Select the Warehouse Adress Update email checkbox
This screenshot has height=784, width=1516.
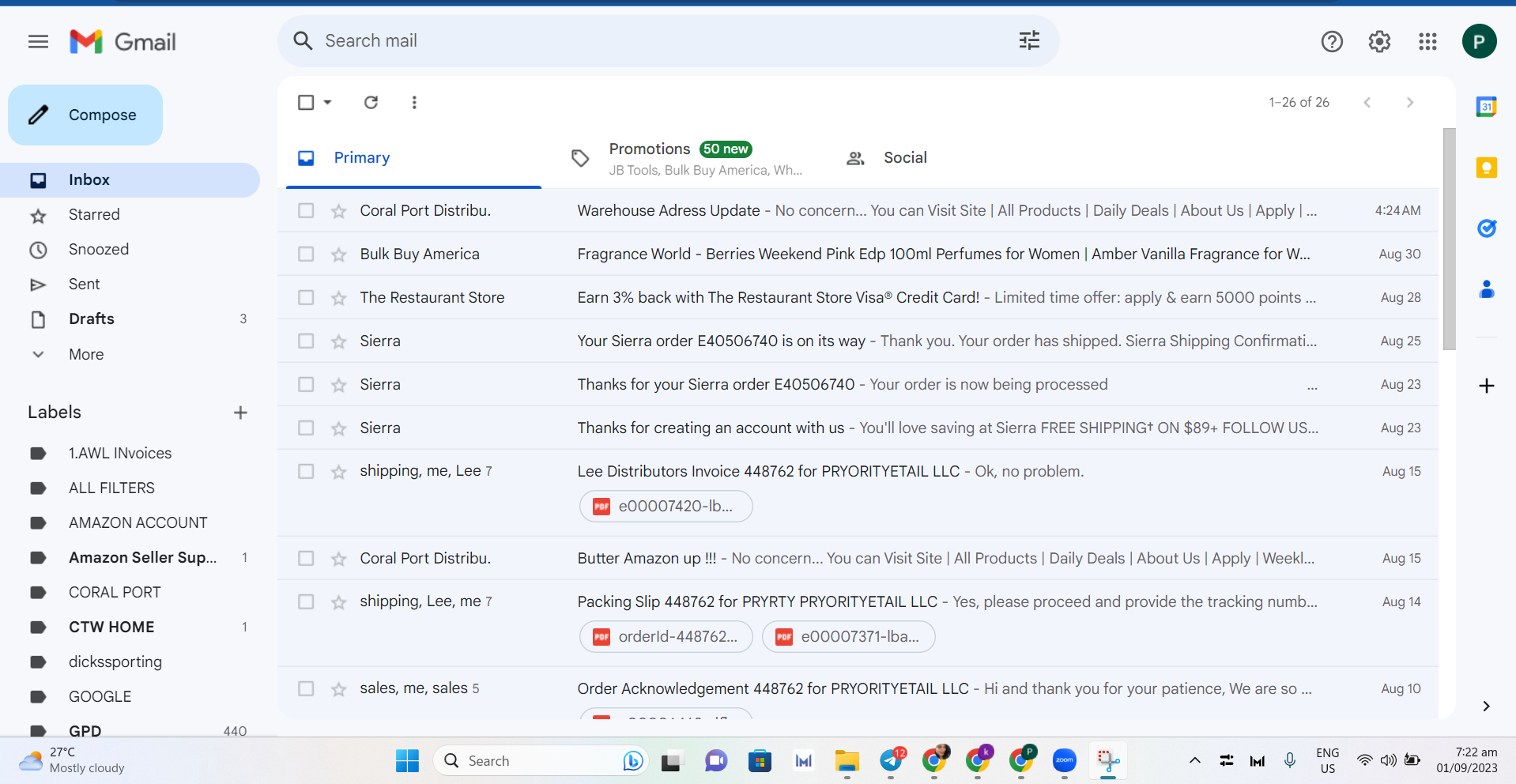[306, 210]
